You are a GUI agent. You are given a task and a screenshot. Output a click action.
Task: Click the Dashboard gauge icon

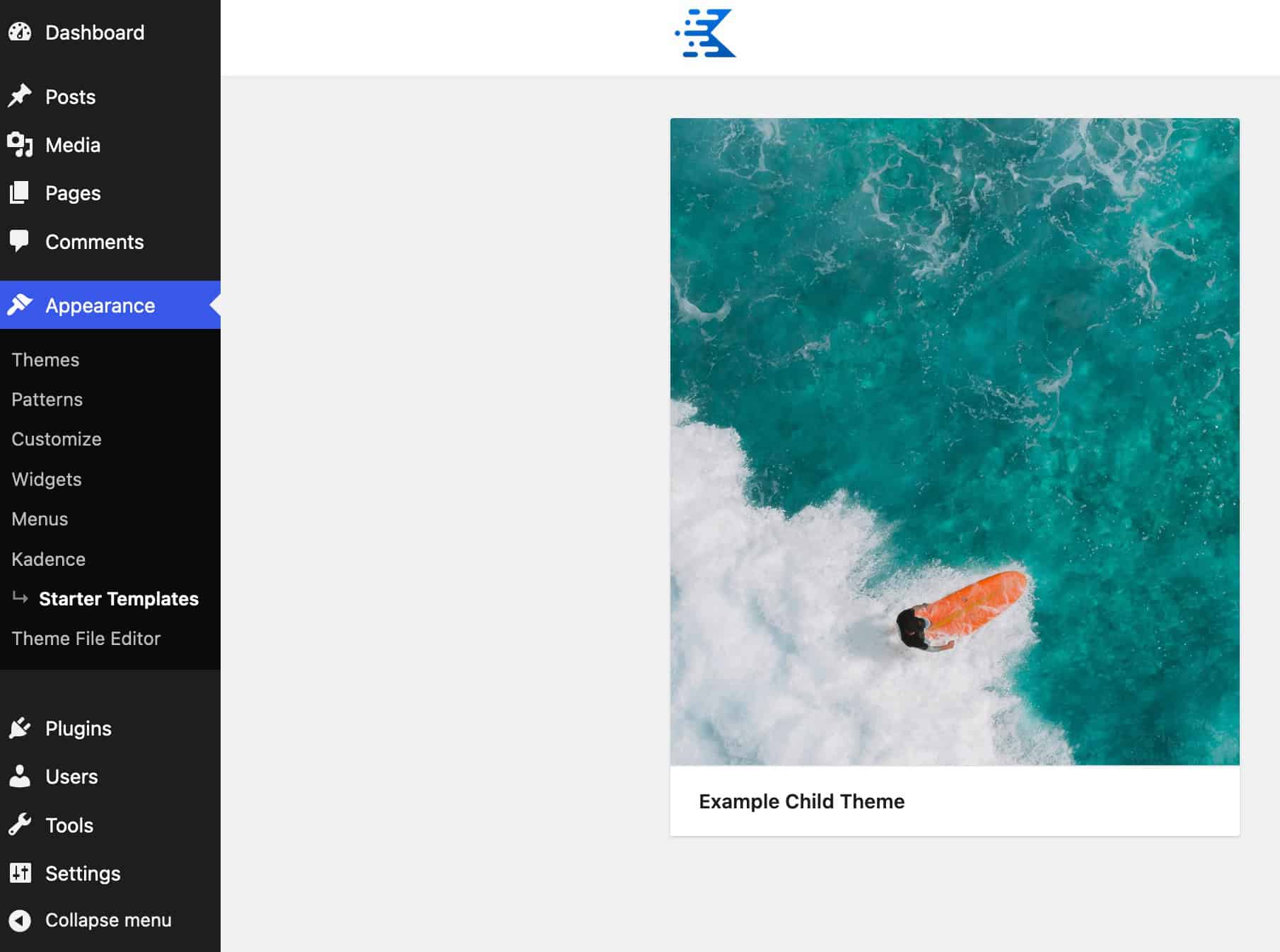click(20, 32)
